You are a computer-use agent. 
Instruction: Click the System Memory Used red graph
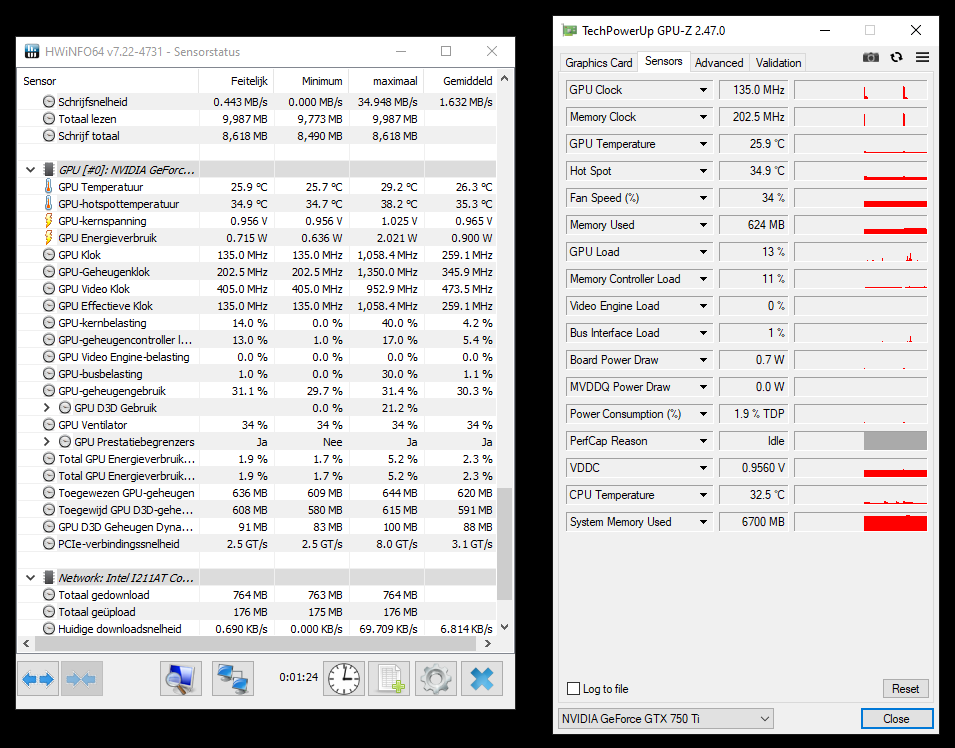pyautogui.click(x=895, y=523)
